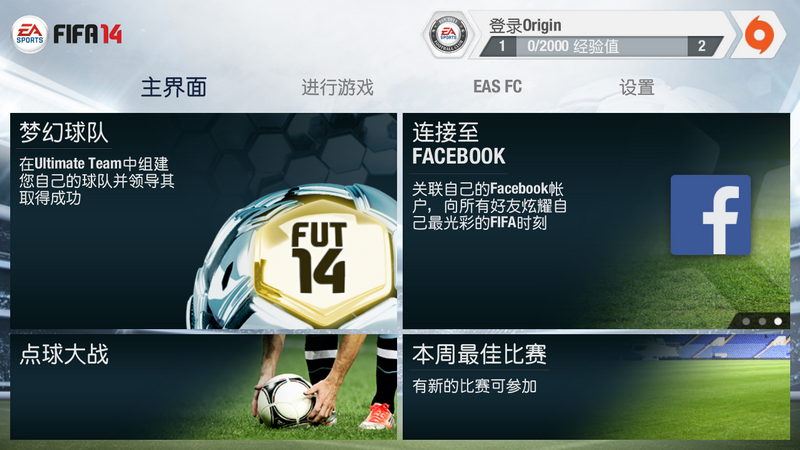Click the 0/2000 经验值 progress bar
Screen dimensions: 800x450
[601, 46]
